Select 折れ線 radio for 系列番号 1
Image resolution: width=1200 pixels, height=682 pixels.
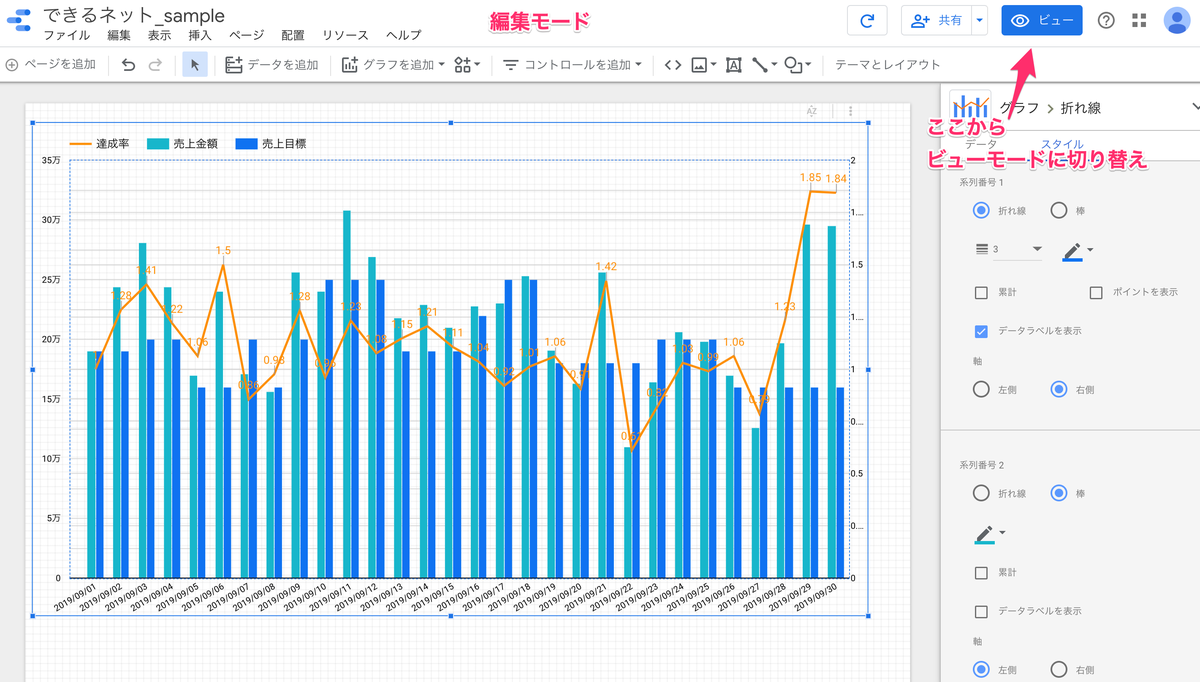982,211
